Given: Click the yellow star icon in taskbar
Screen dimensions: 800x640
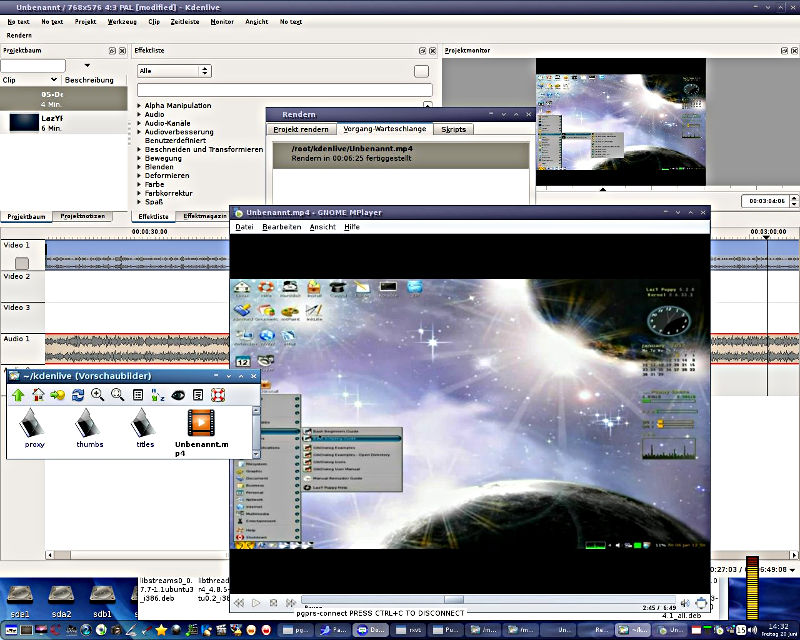Looking at the screenshot, I should [x=161, y=630].
